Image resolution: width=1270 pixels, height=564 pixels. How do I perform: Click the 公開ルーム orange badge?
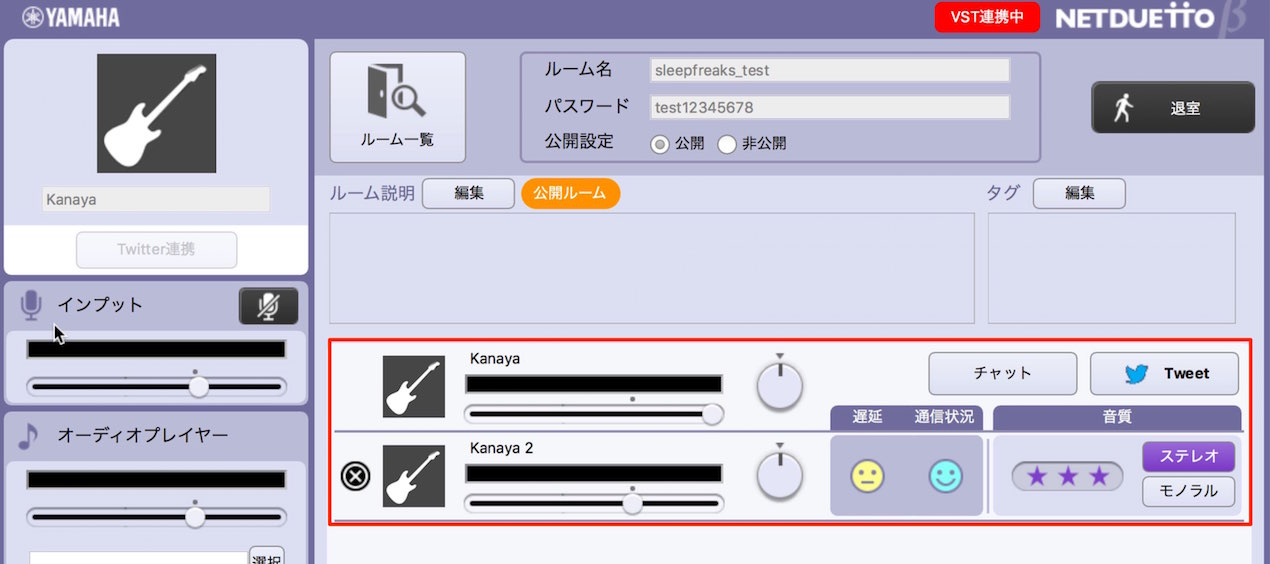coord(570,193)
